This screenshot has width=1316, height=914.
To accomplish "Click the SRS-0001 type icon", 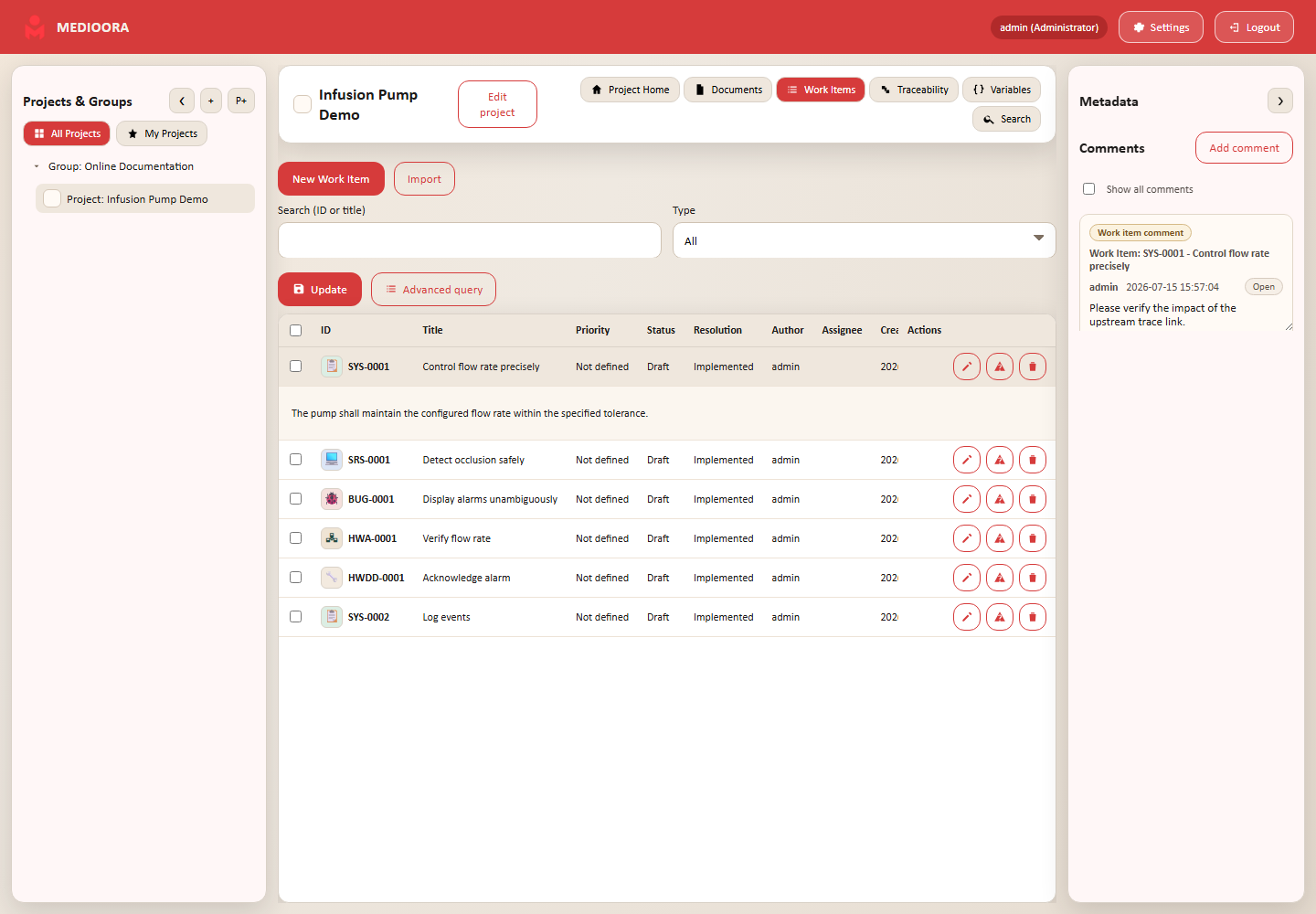I will click(332, 460).
